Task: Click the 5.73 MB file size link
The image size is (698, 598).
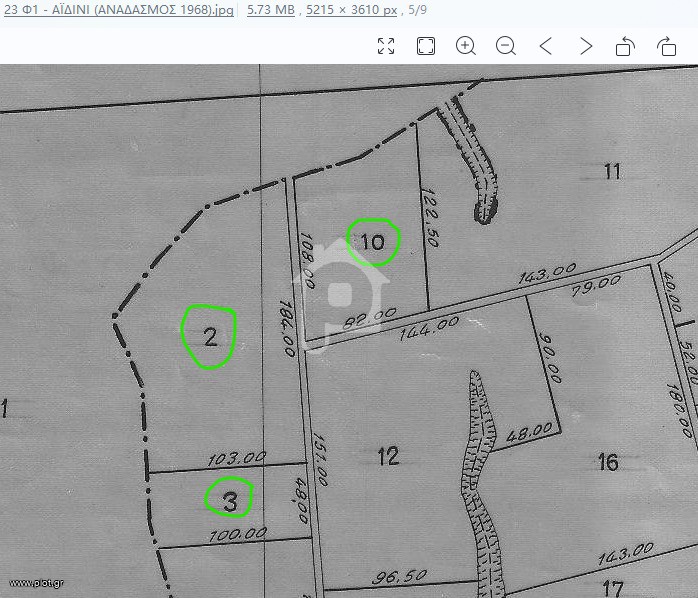Action: tap(271, 10)
